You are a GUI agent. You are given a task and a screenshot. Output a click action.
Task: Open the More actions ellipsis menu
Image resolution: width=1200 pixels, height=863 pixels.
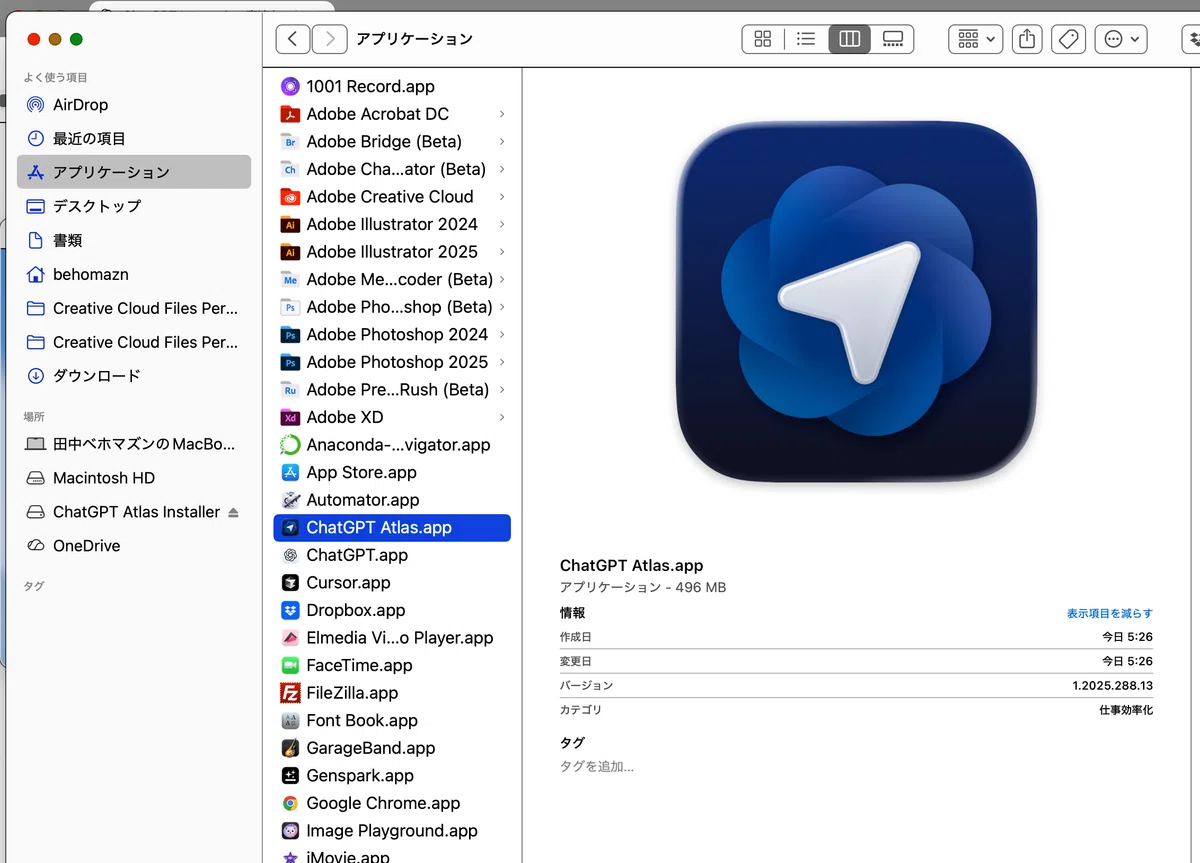[1120, 39]
